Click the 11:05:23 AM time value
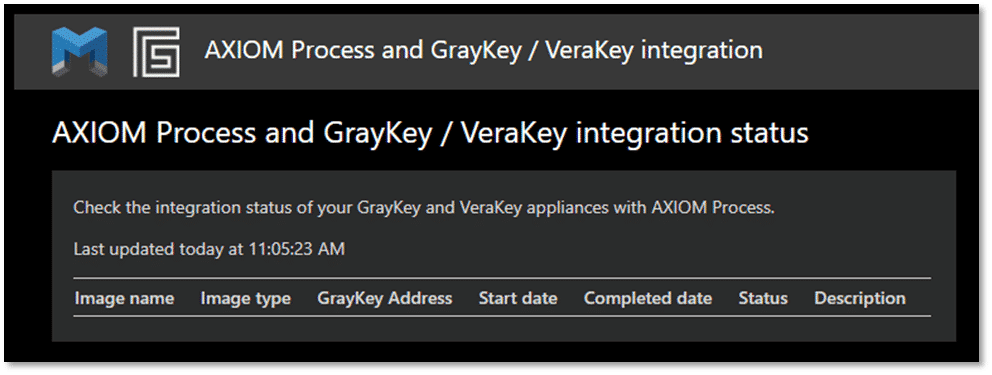The image size is (992, 375). (x=295, y=249)
